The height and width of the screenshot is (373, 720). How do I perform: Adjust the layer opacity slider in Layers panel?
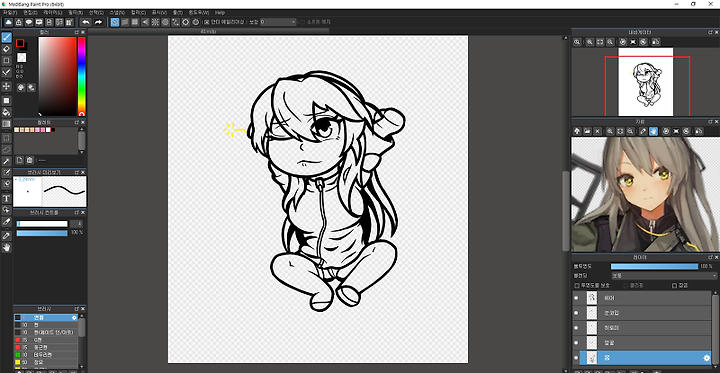click(654, 266)
